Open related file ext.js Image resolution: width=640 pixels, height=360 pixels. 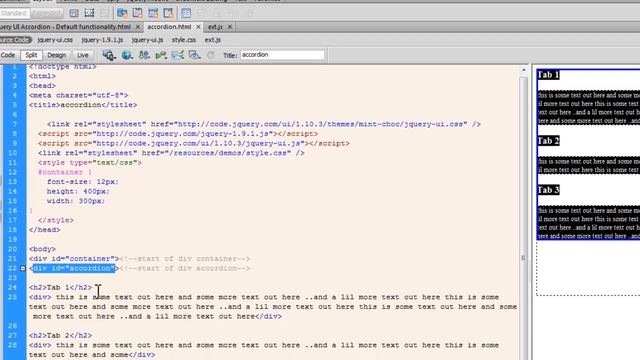coord(213,40)
